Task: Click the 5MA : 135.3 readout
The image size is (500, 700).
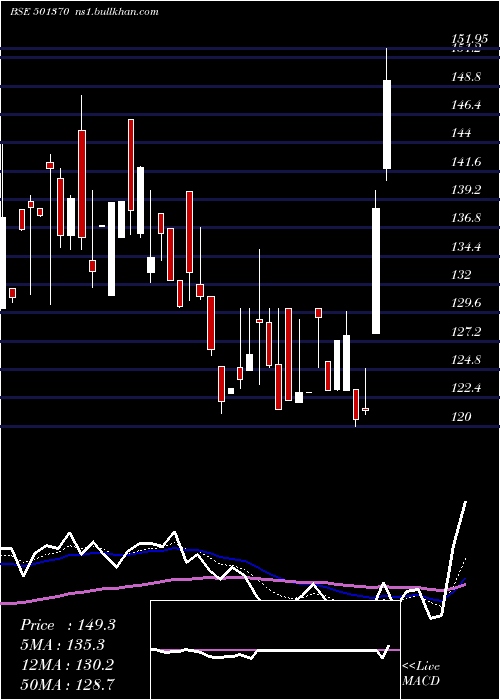Action: point(62,645)
